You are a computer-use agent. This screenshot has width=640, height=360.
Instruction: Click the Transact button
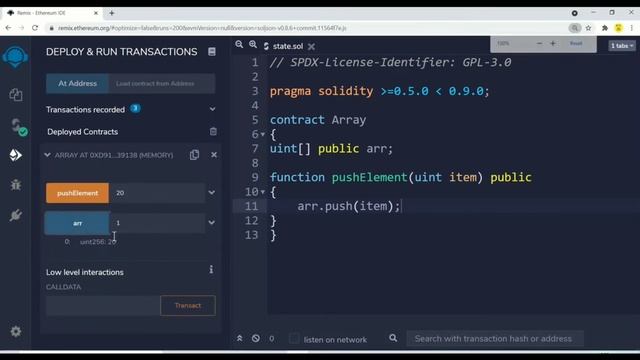point(188,305)
